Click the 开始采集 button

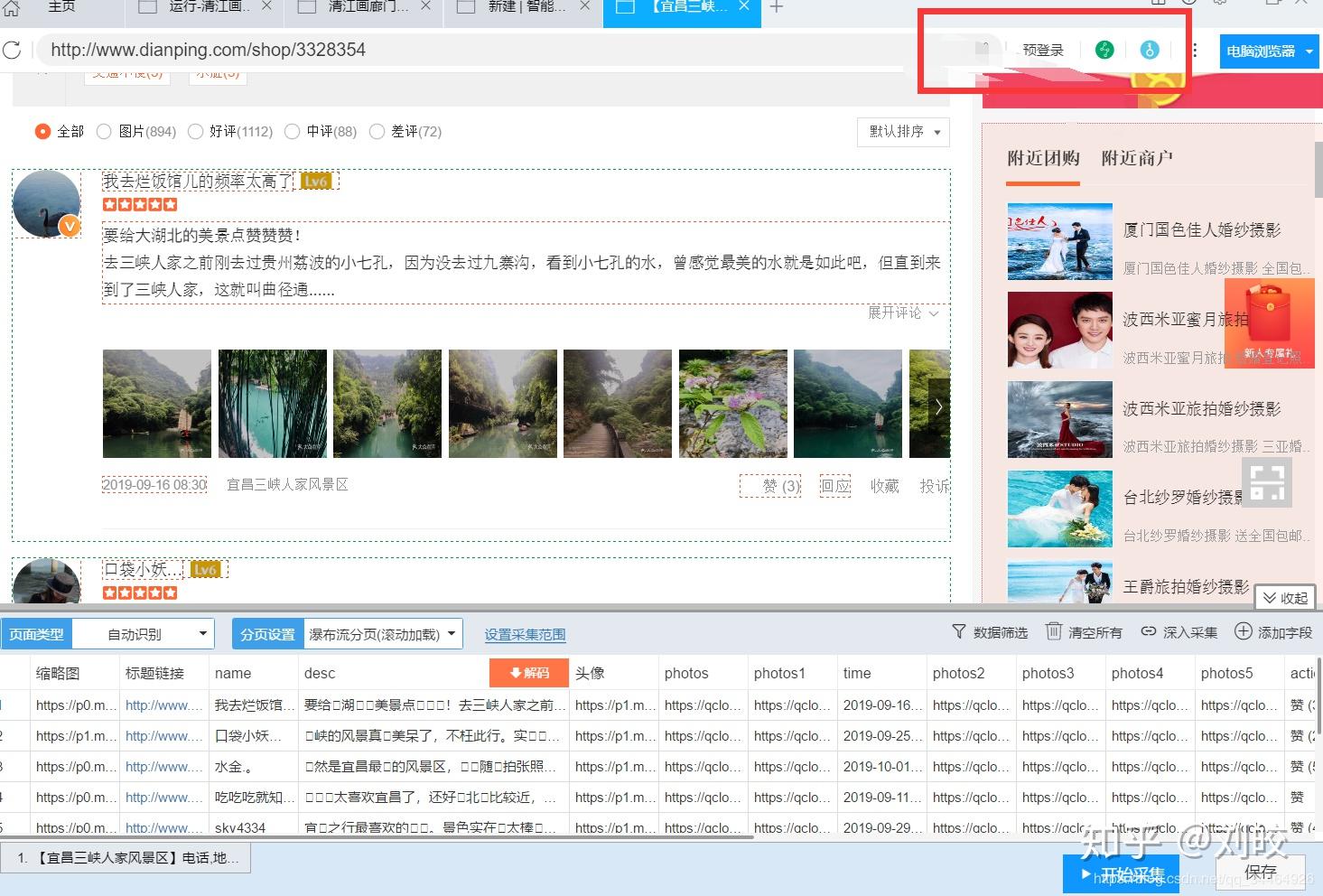tap(1121, 874)
